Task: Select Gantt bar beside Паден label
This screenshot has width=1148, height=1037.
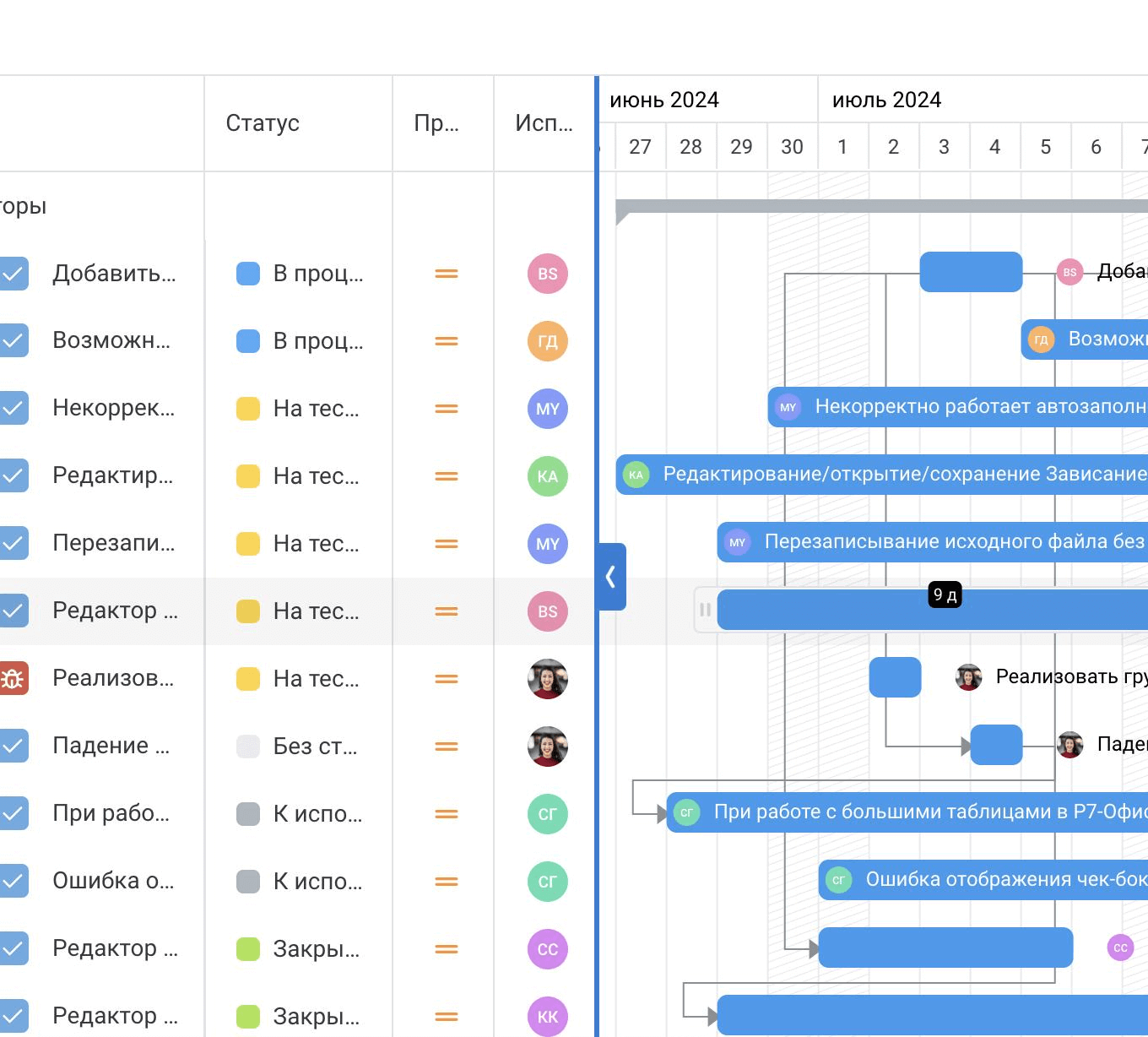Action: coord(996,745)
